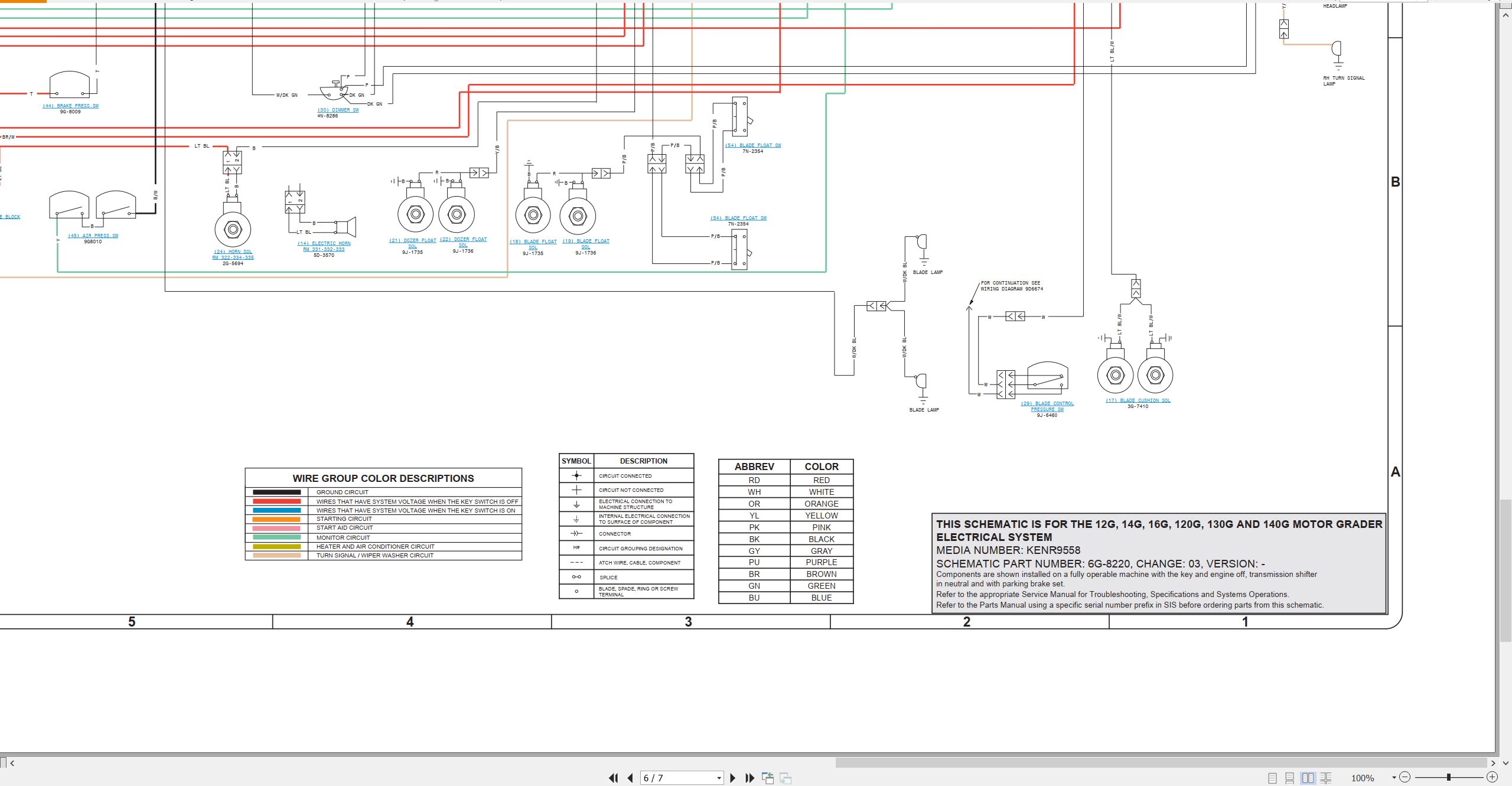Image resolution: width=1512 pixels, height=786 pixels.
Task: Click the MEDIA NUMBER: KENR9558 text
Action: (1008, 550)
